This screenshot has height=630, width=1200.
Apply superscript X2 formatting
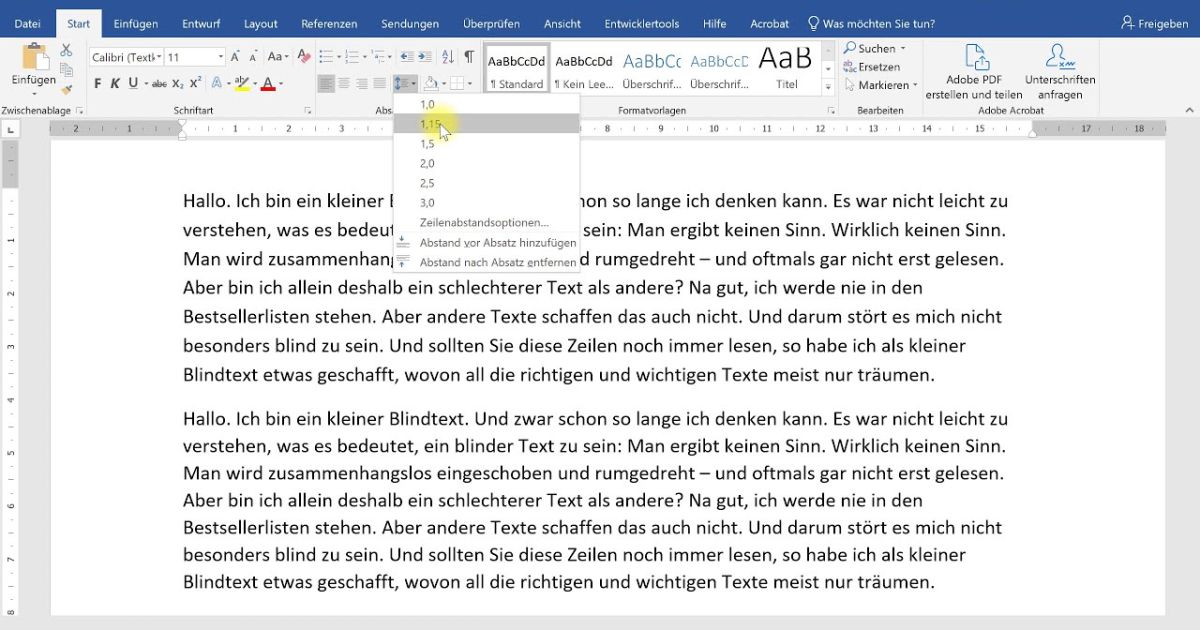(x=196, y=84)
